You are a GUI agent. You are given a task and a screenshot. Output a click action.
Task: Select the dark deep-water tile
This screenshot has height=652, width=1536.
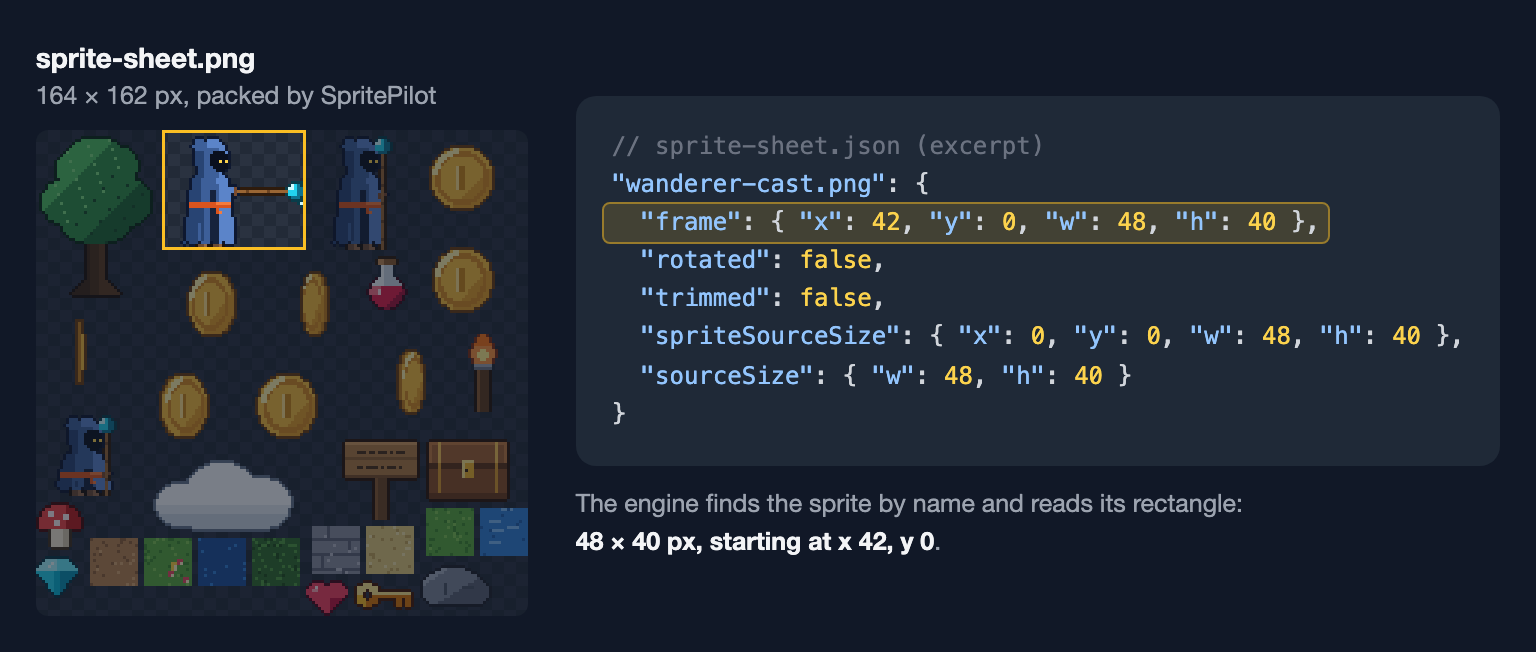click(x=222, y=562)
